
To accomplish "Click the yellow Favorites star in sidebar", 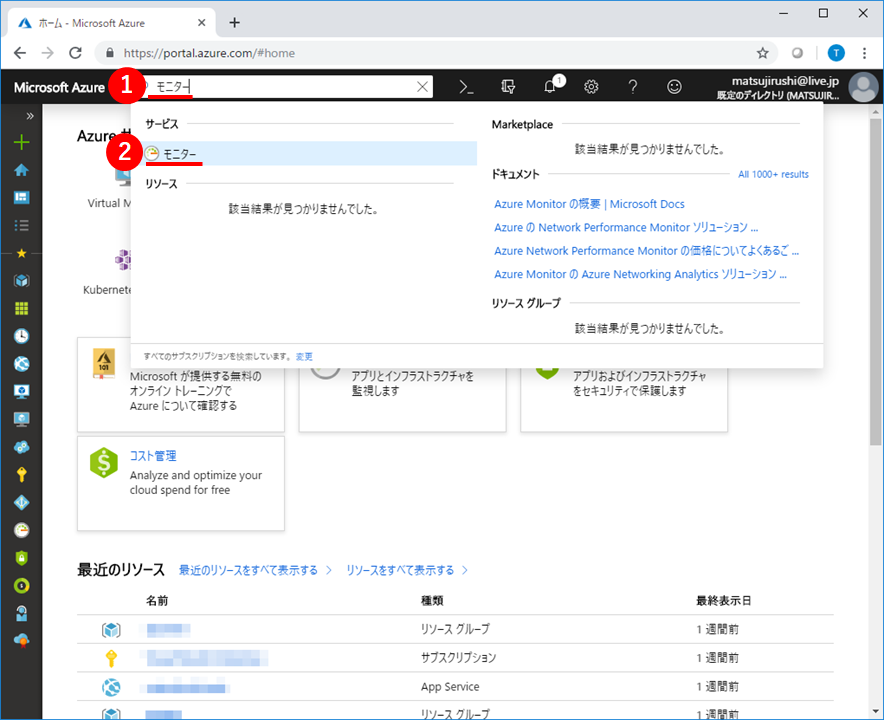I will click(21, 253).
